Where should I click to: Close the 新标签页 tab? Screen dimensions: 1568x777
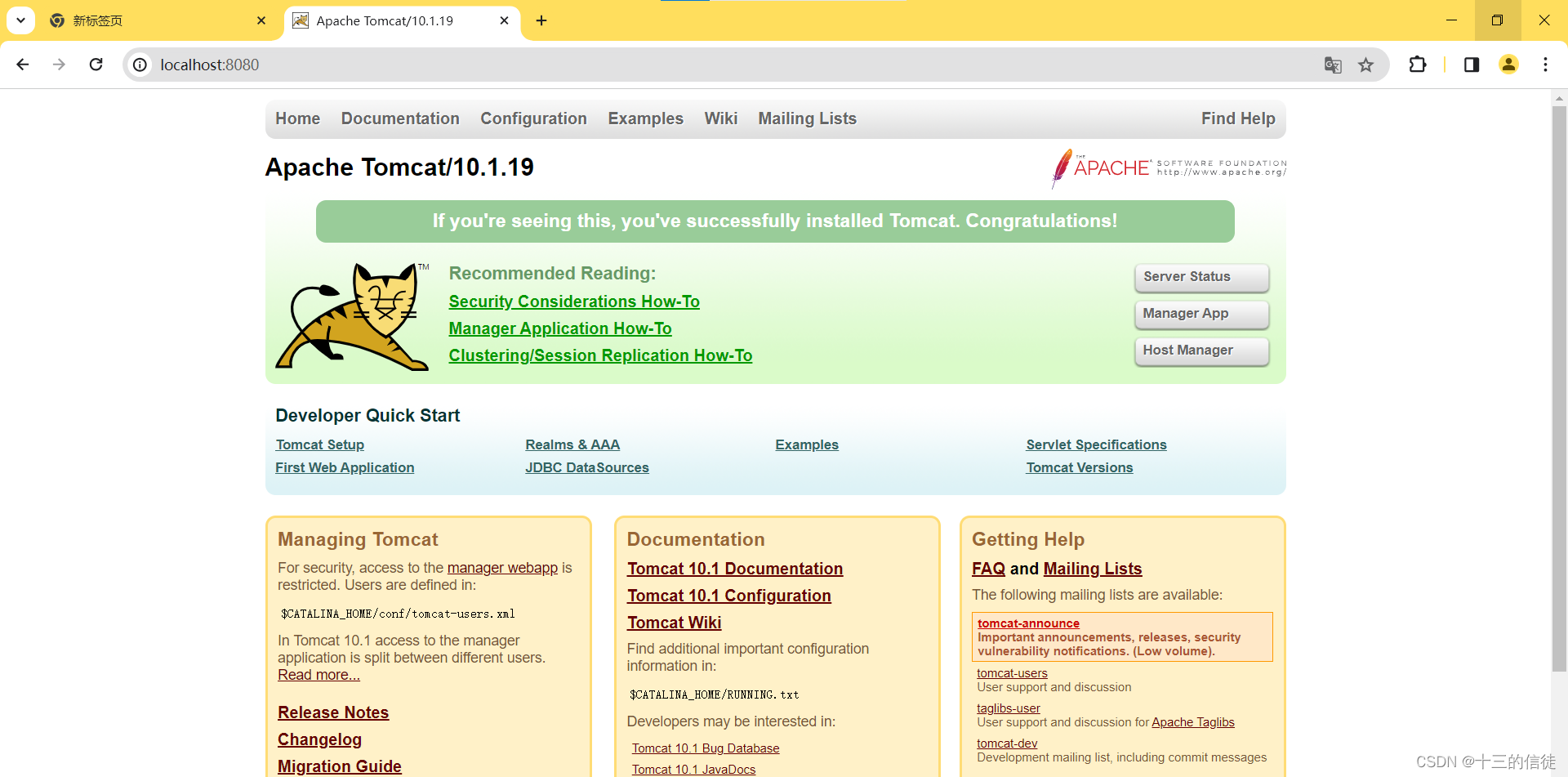261,20
